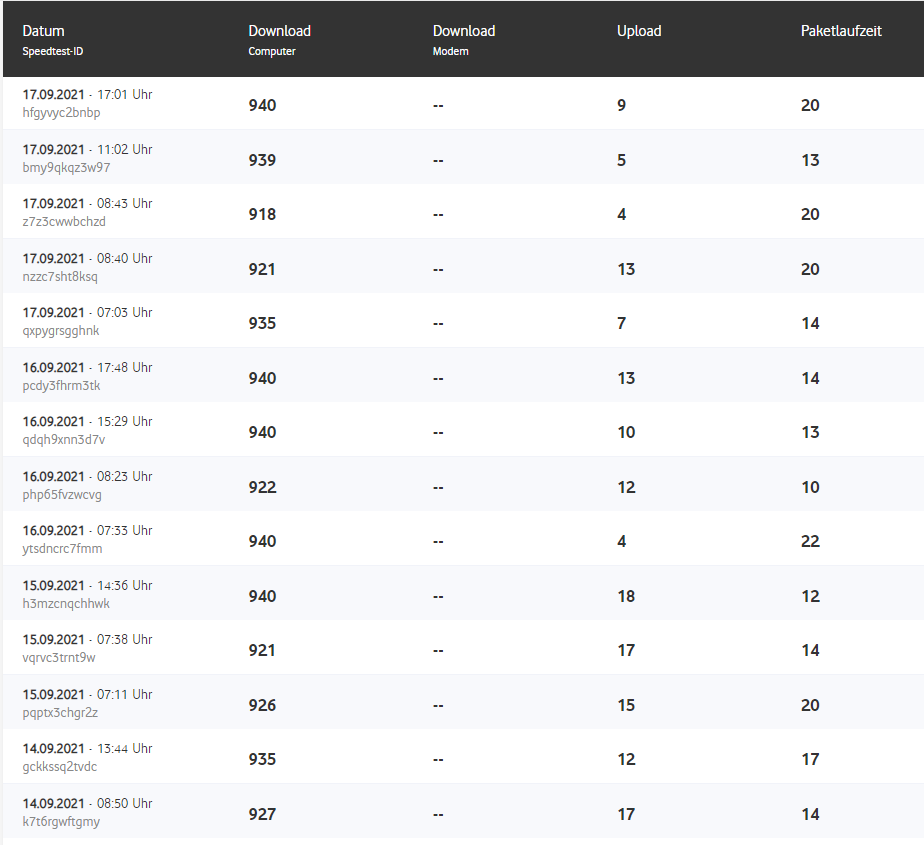Image resolution: width=924 pixels, height=845 pixels.
Task: Click the Paketlaufzeit column header
Action: 841,31
